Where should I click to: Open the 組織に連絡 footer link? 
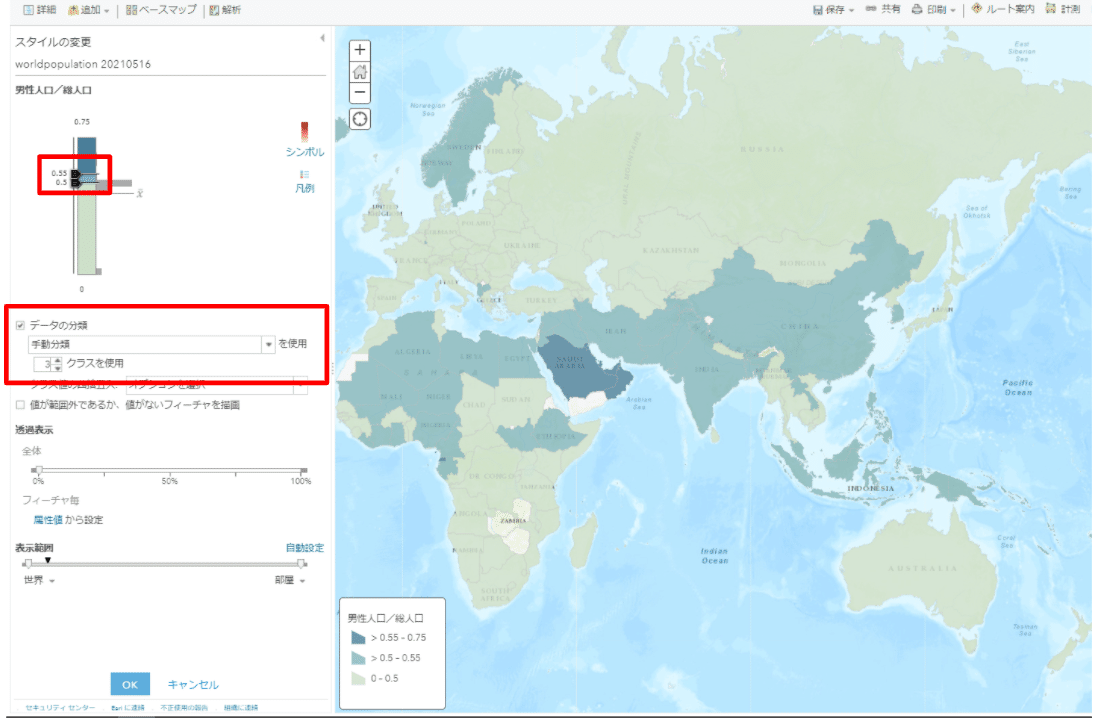[x=241, y=708]
